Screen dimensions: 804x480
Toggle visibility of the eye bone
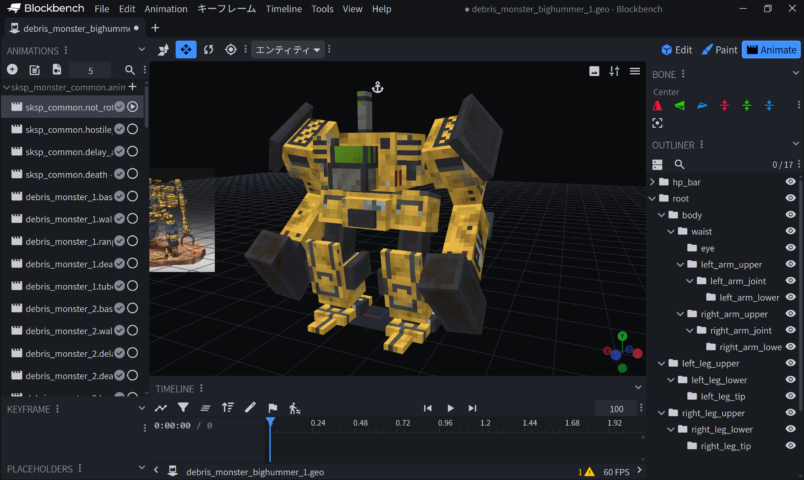pos(790,248)
